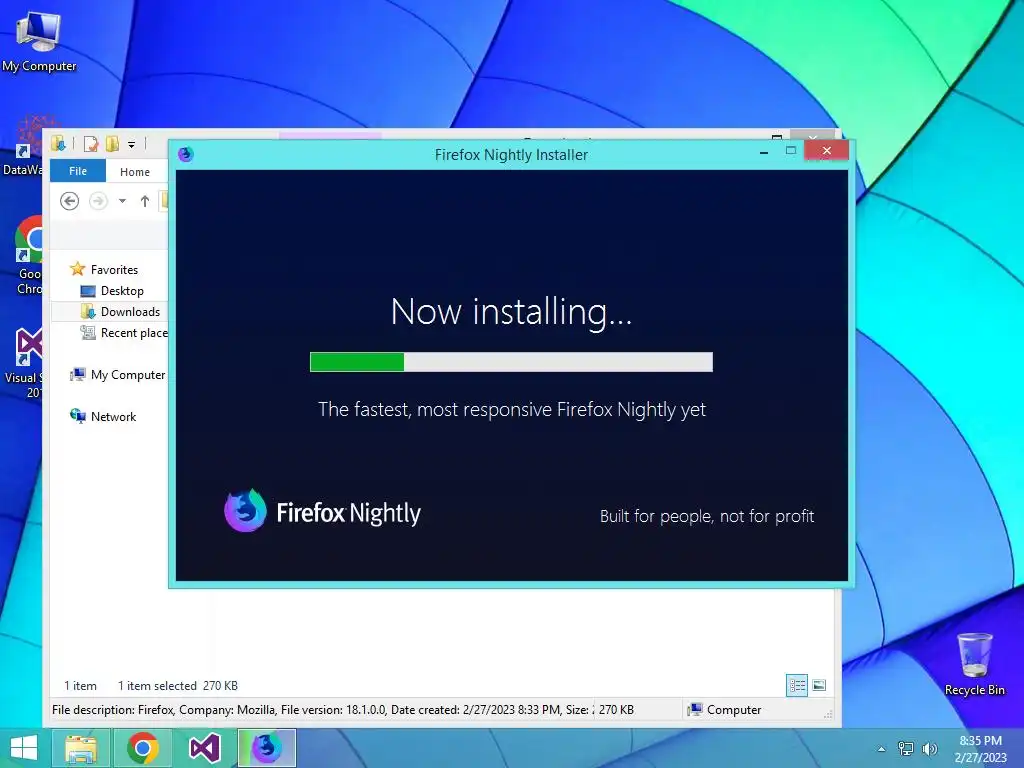Viewport: 1024px width, 768px height.
Task: Close the Firefox Nightly Installer window
Action: [827, 151]
